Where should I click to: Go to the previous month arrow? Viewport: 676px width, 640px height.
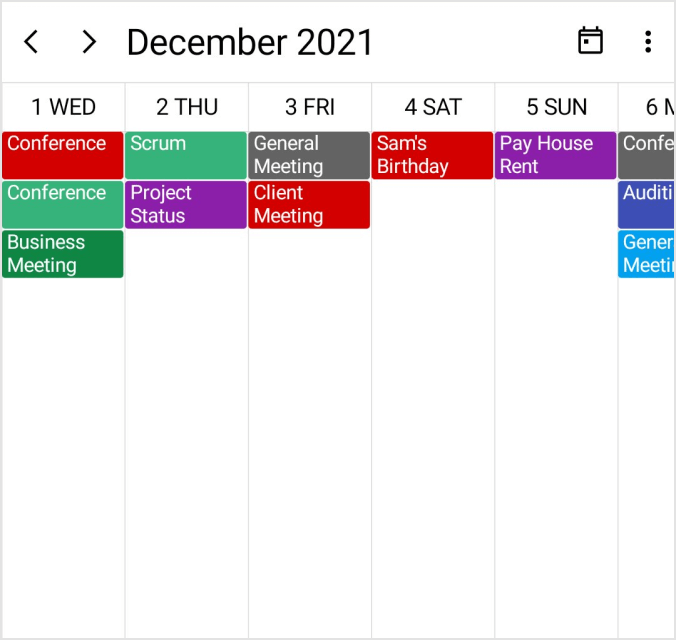point(32,42)
